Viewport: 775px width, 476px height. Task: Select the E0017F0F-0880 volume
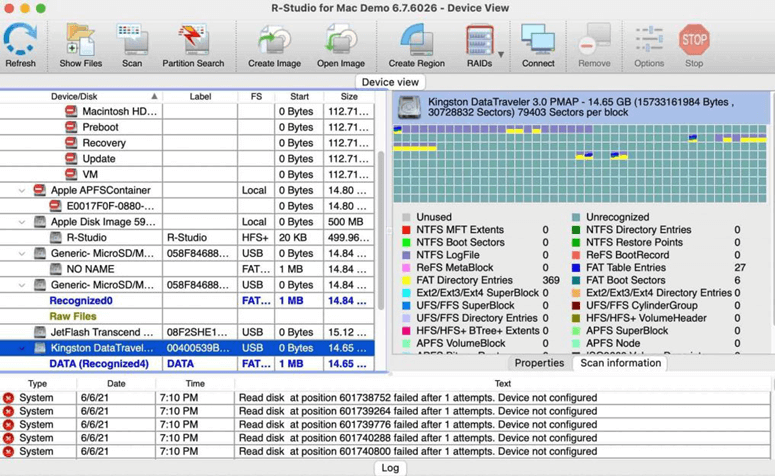(x=187, y=206)
